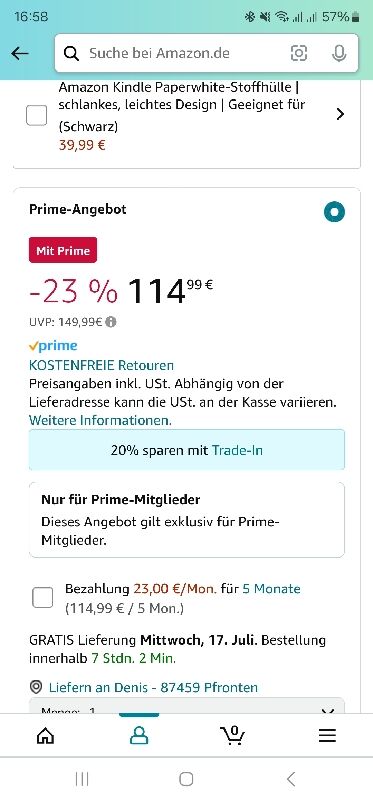Check the Kindle Paperwhite-Stoffhülle checkbox
Viewport: 373px width, 800px height.
coord(37,115)
